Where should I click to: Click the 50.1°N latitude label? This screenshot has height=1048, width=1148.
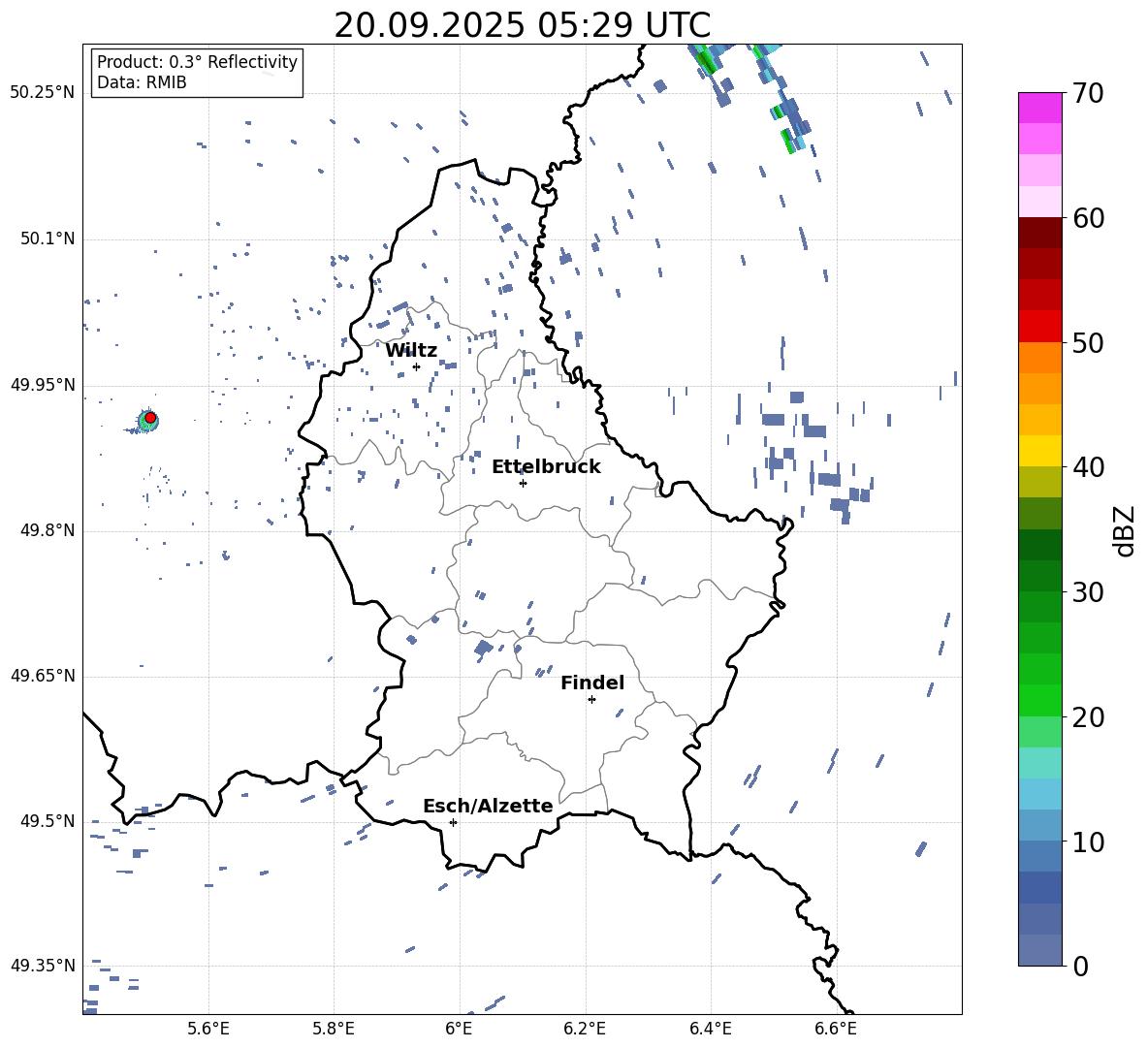[x=47, y=238]
